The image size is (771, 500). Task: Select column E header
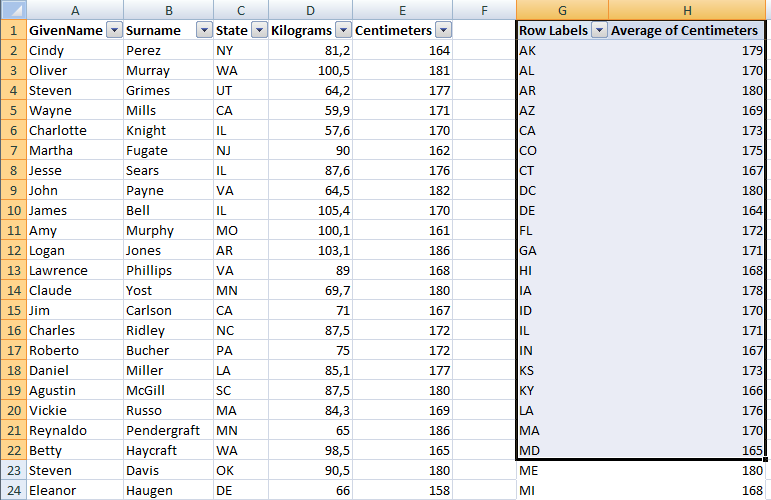(x=402, y=10)
